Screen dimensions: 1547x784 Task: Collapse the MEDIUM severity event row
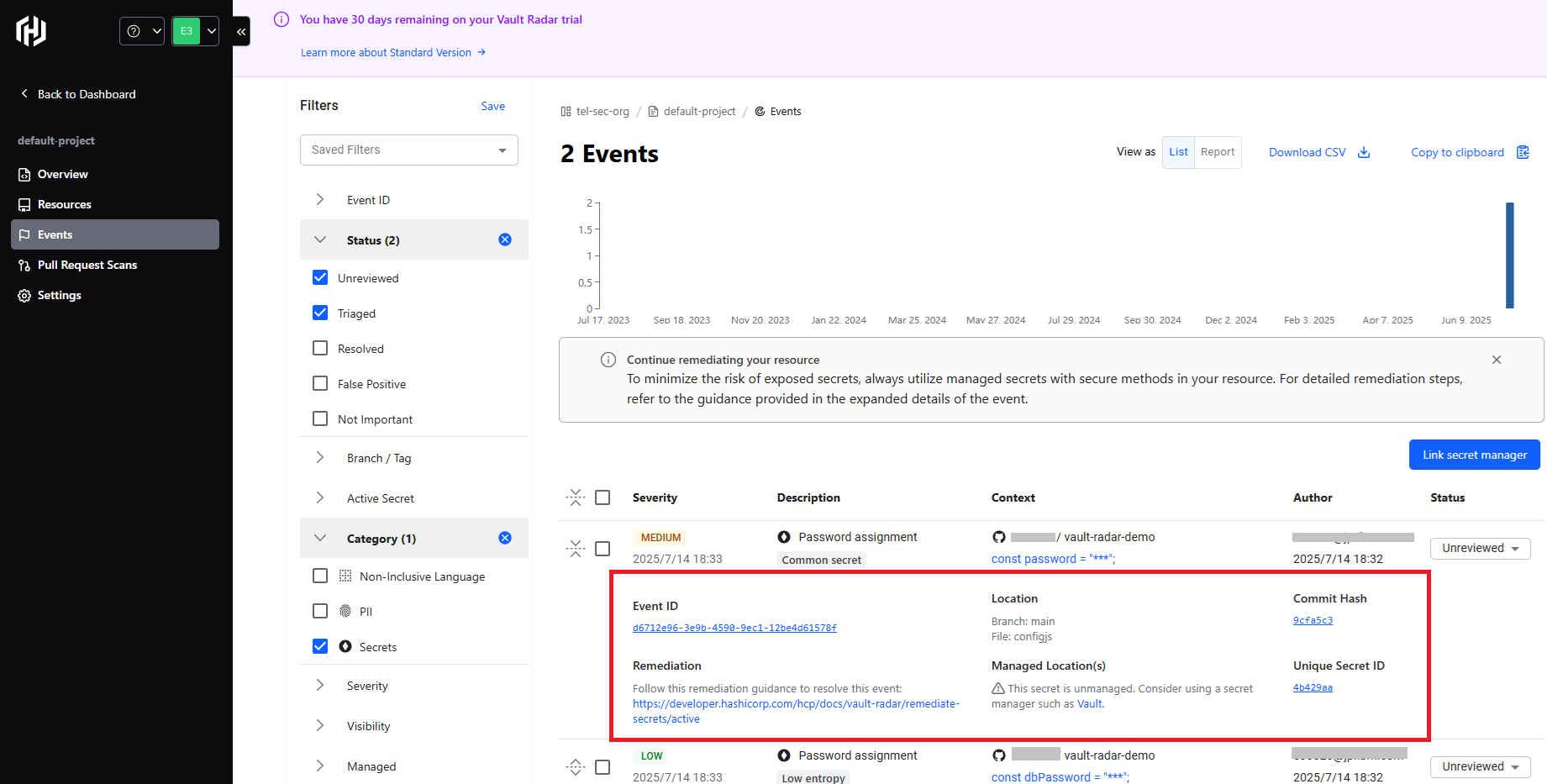[576, 549]
